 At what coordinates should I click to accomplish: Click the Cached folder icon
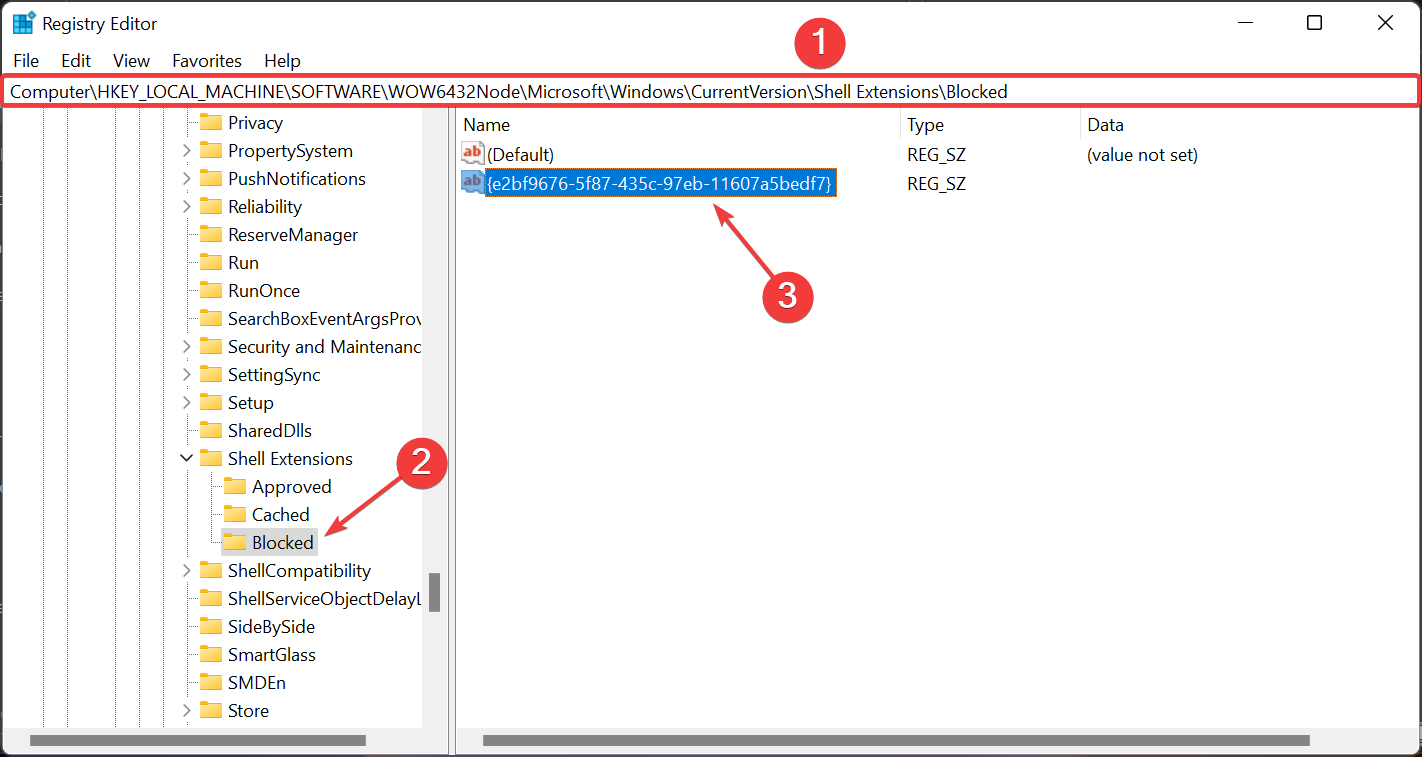click(x=234, y=515)
